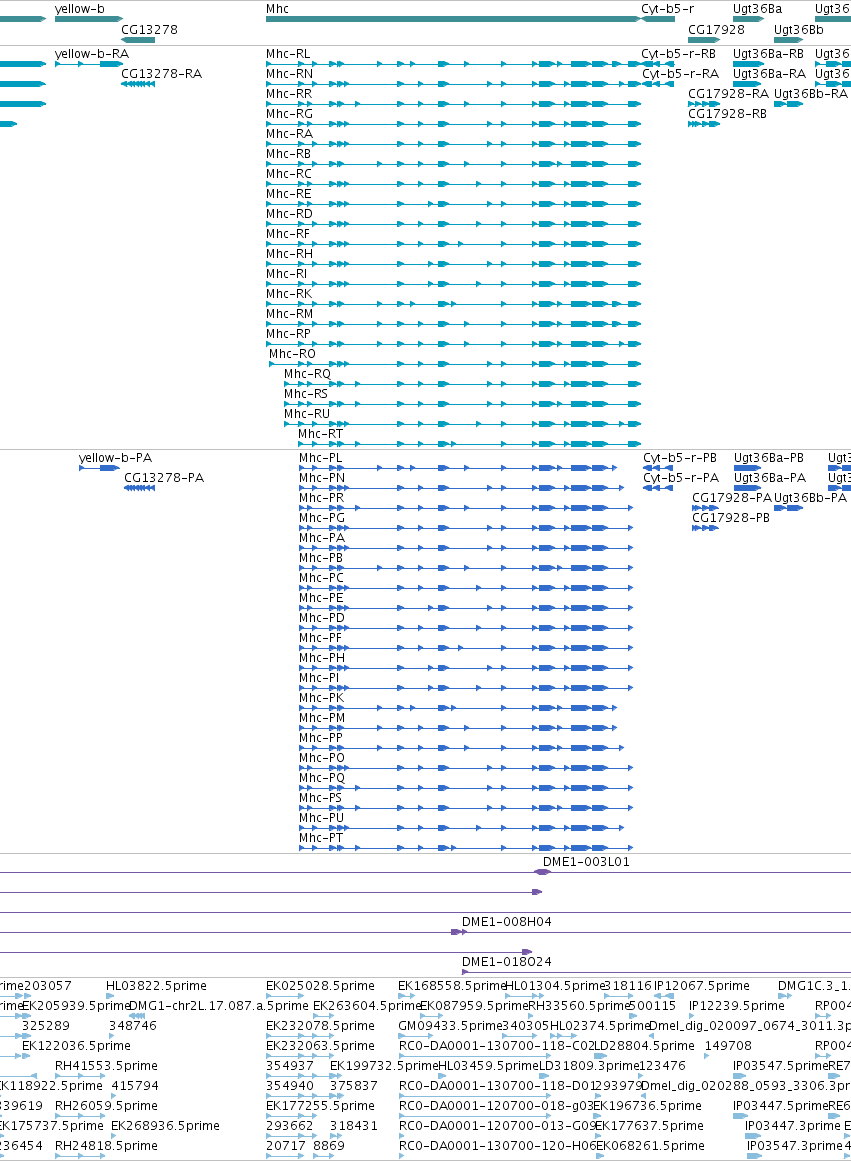This screenshot has height=1161, width=851.
Task: Select the CG17928 gene label
Action: click(716, 30)
